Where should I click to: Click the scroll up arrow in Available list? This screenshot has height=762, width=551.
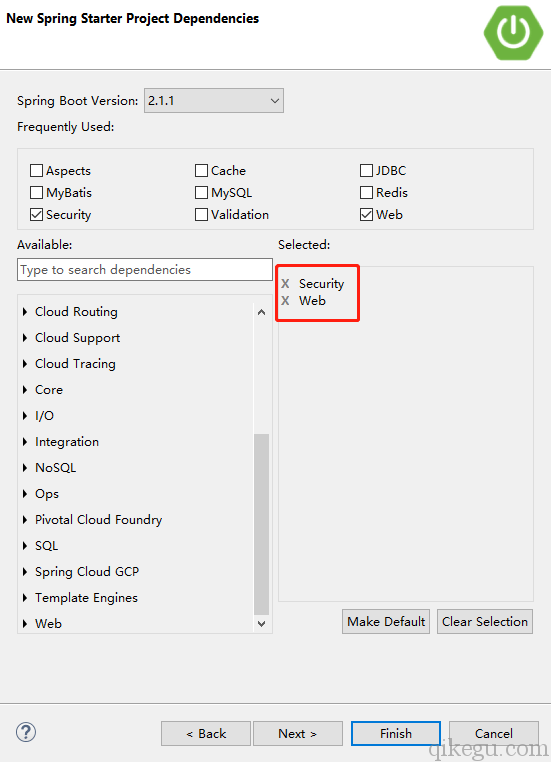(261, 312)
